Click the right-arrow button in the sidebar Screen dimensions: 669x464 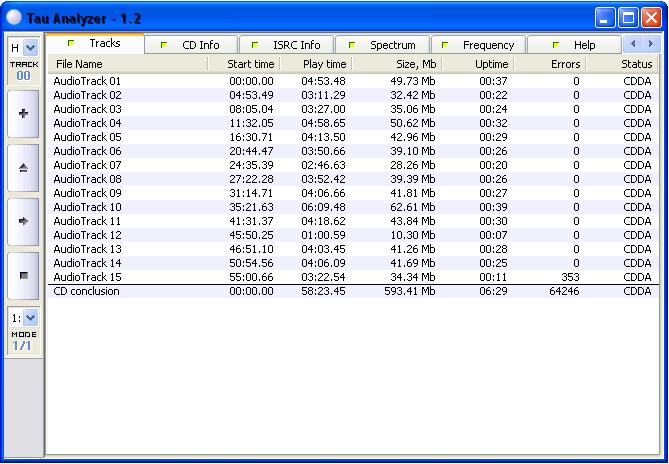point(23,221)
